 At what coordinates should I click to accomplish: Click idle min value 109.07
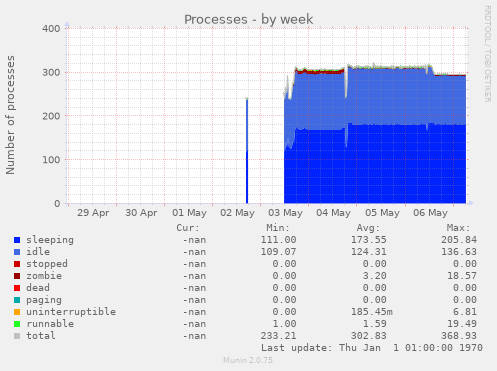[278, 252]
